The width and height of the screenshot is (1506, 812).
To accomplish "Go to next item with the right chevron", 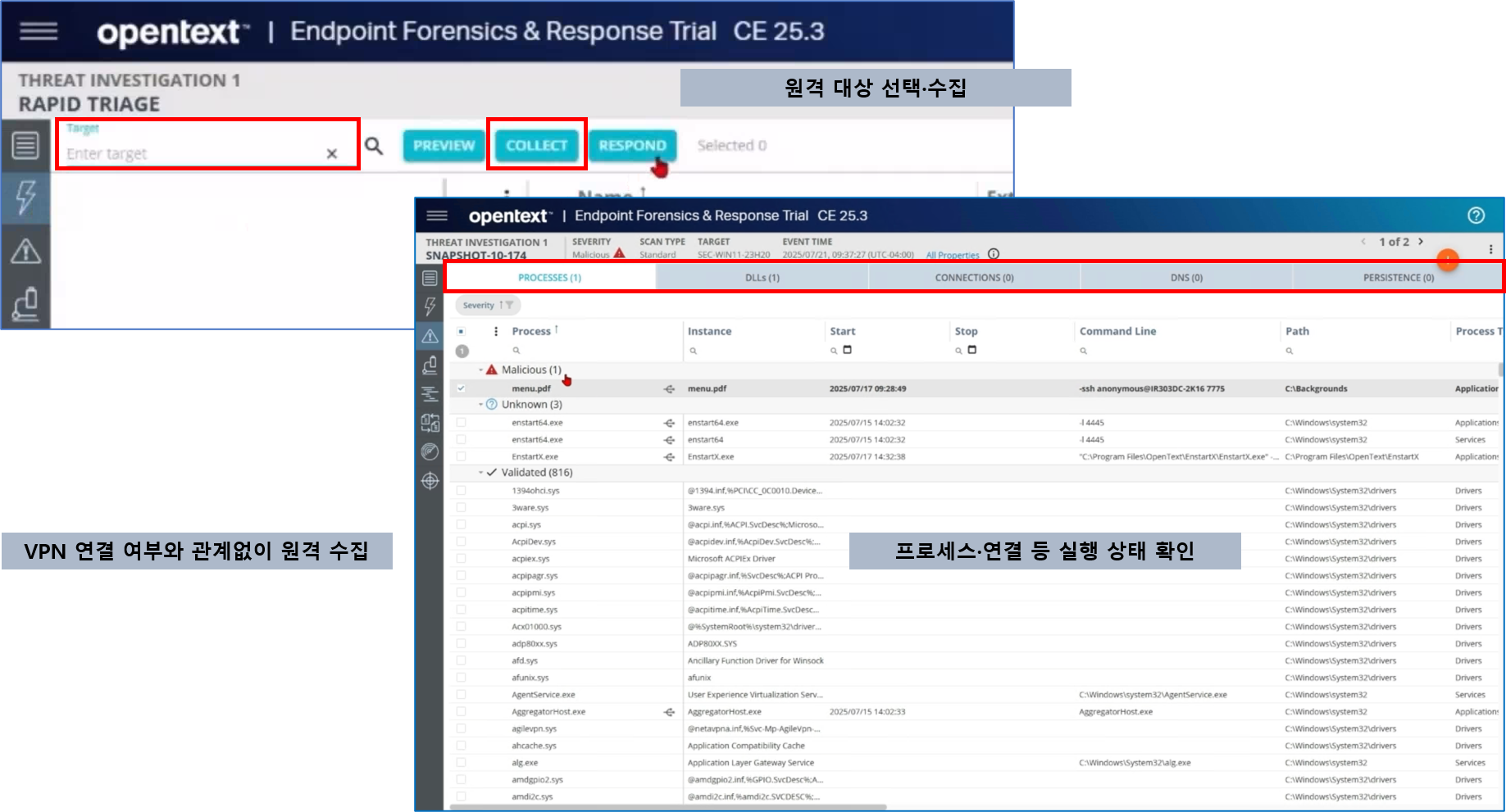I will point(1421,242).
